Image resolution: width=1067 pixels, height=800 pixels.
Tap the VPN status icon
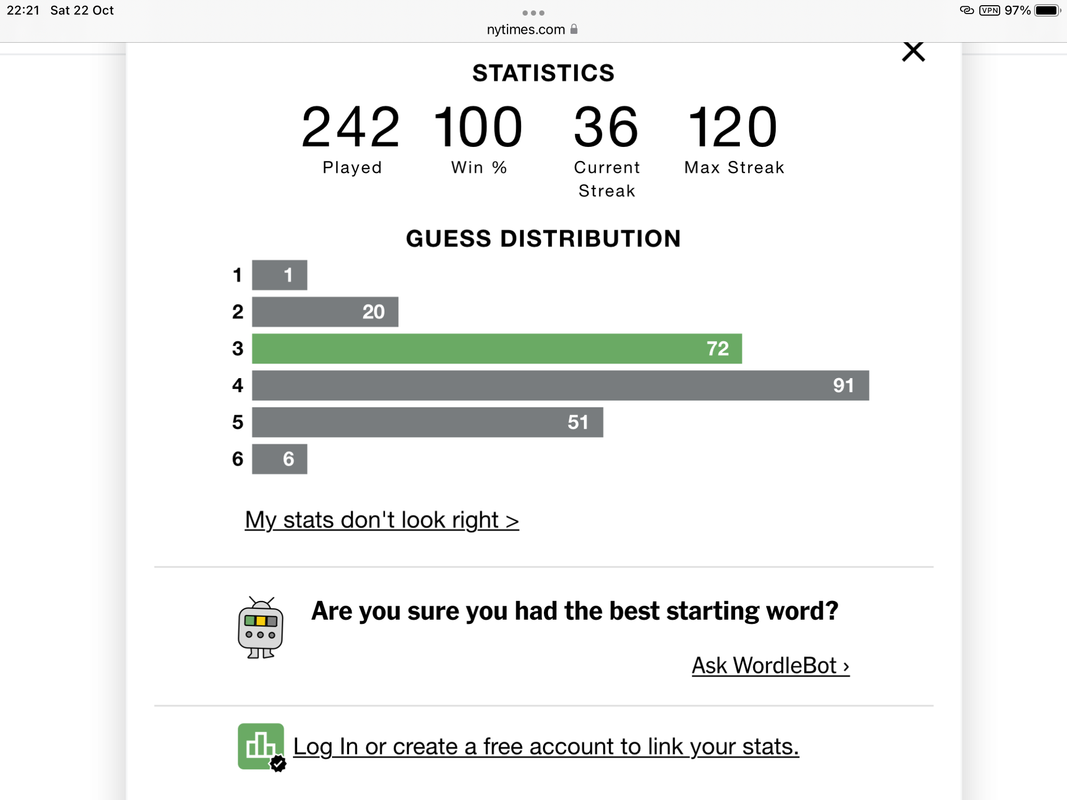(x=989, y=10)
